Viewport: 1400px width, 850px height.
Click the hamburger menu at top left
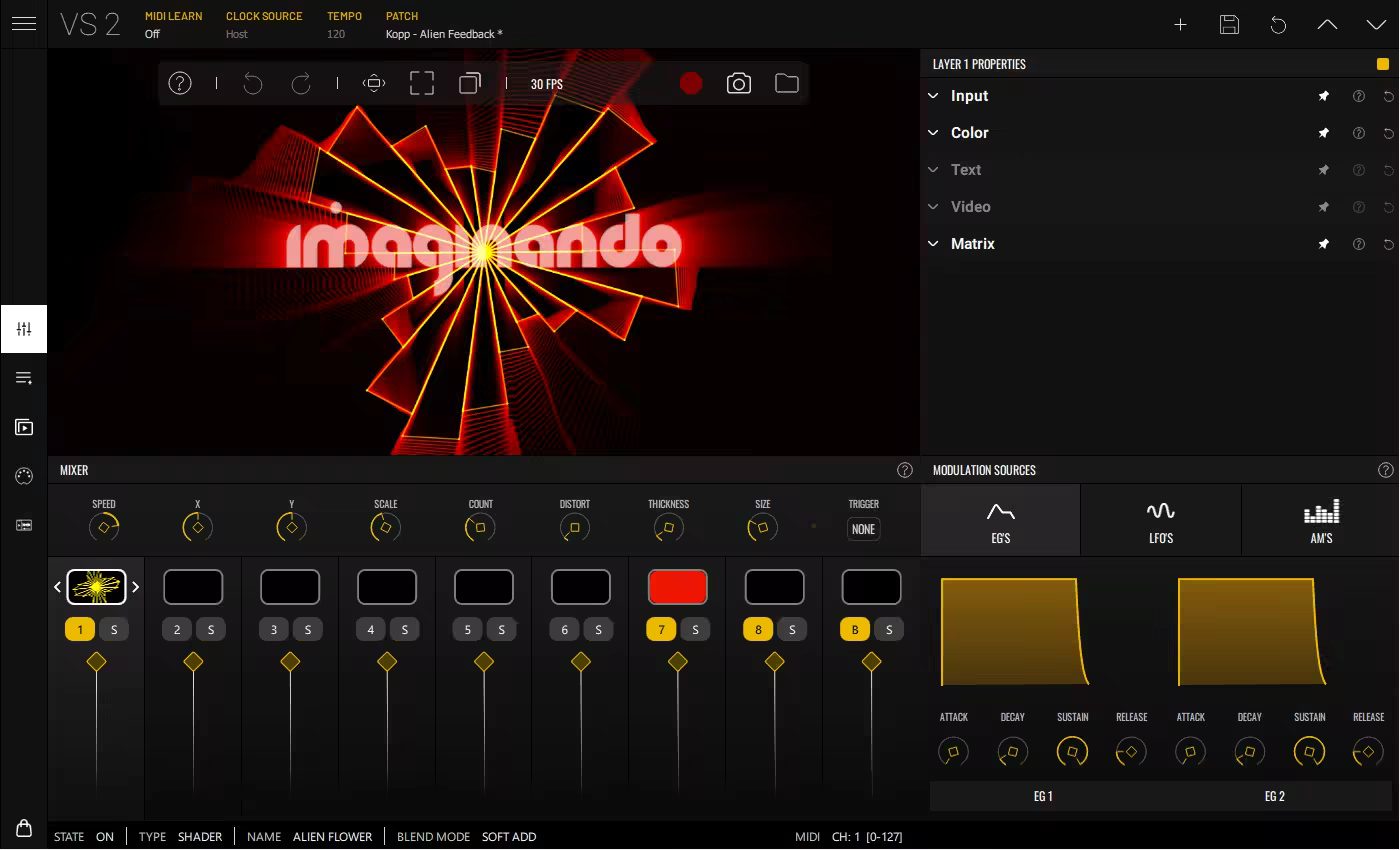(24, 24)
